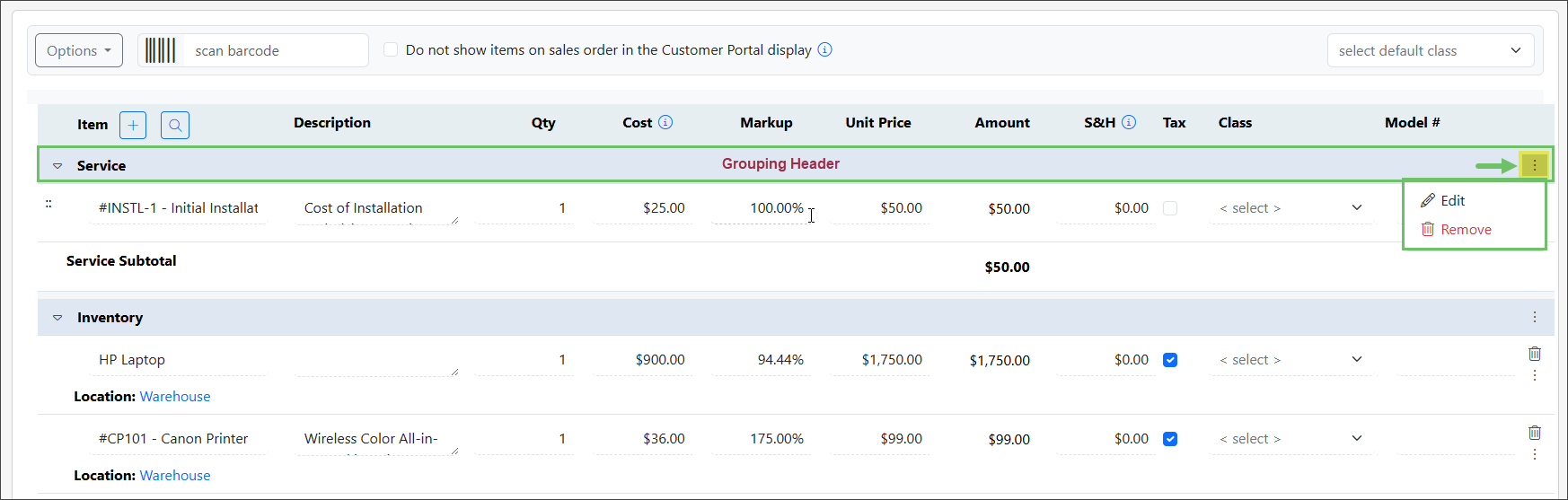Screen dimensions: 1568x500
Task: Click Warehouse location link under HP Laptop
Action: [x=175, y=396]
